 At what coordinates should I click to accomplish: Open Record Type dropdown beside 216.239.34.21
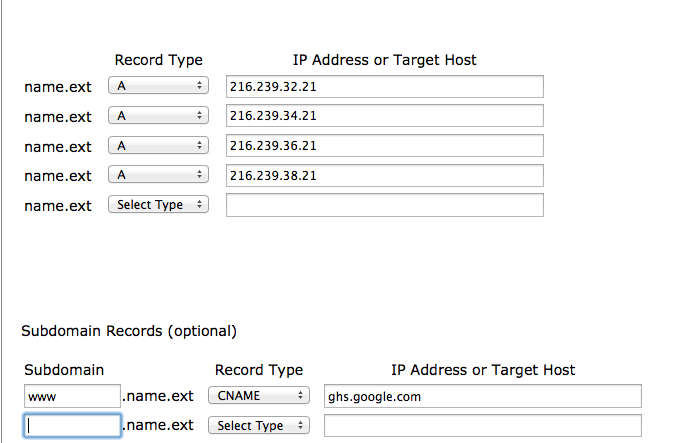pyautogui.click(x=158, y=116)
